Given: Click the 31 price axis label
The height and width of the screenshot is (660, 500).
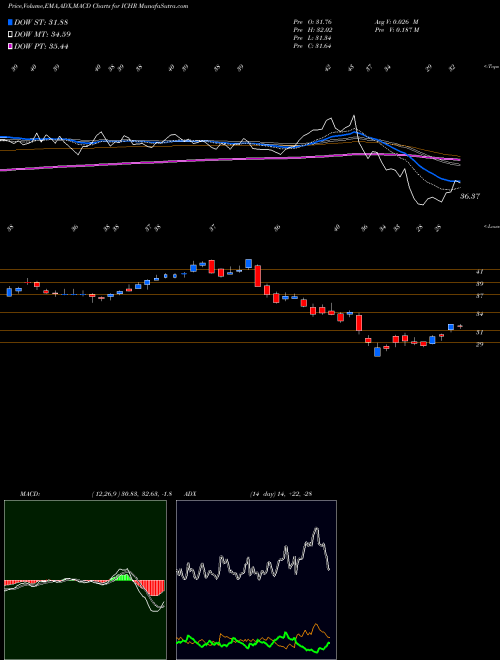Looking at the screenshot, I should click(x=479, y=333).
